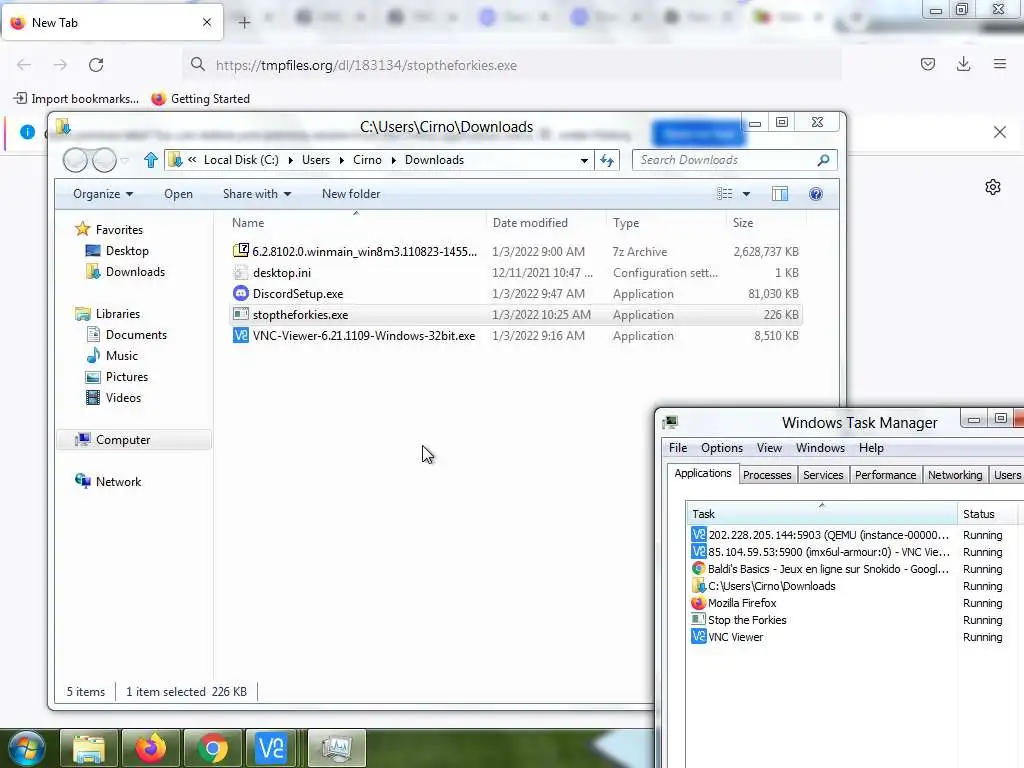The height and width of the screenshot is (768, 1024).
Task: Open the Getting Started bookmark
Action: (x=200, y=99)
